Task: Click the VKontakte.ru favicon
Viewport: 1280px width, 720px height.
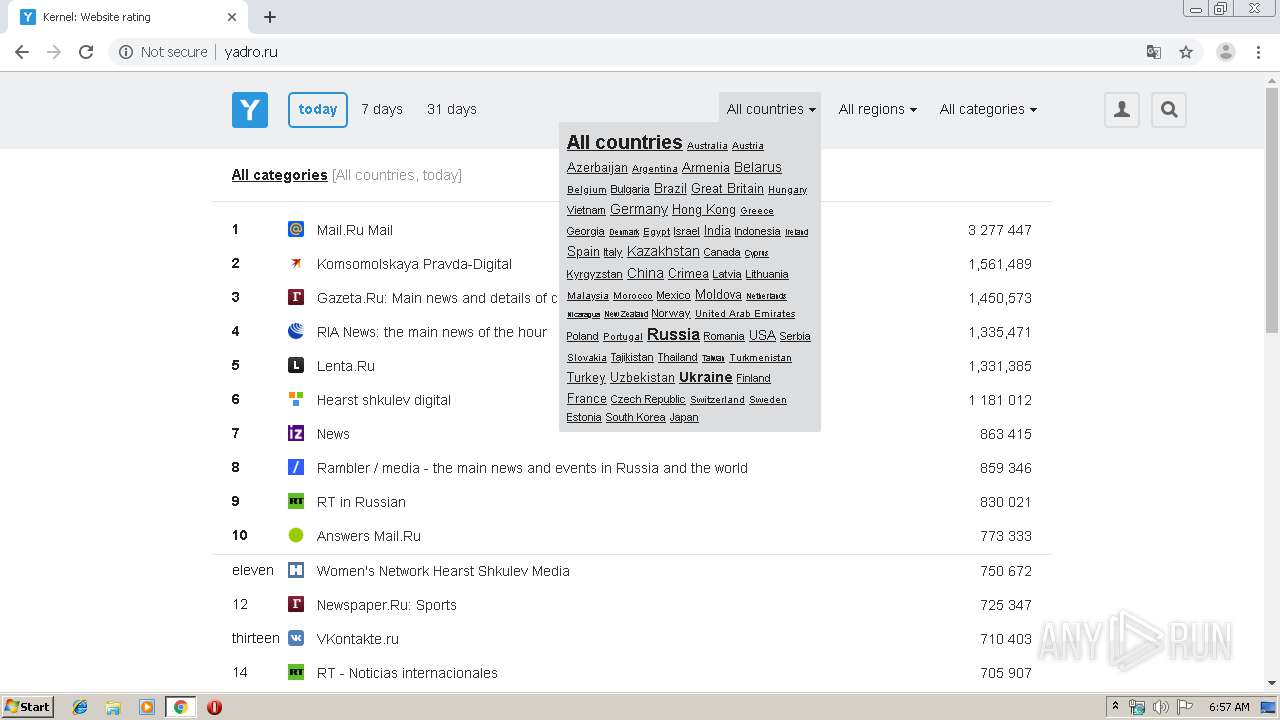Action: point(296,638)
